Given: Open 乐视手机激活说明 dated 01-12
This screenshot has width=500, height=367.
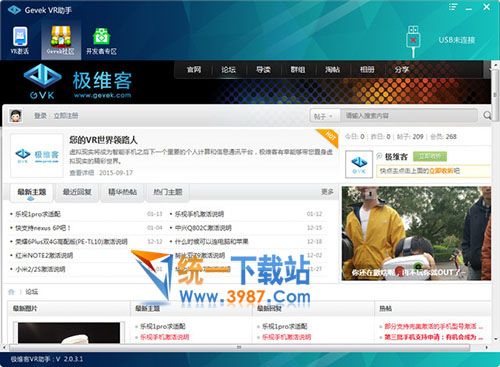Looking at the screenshot, I should (199, 214).
